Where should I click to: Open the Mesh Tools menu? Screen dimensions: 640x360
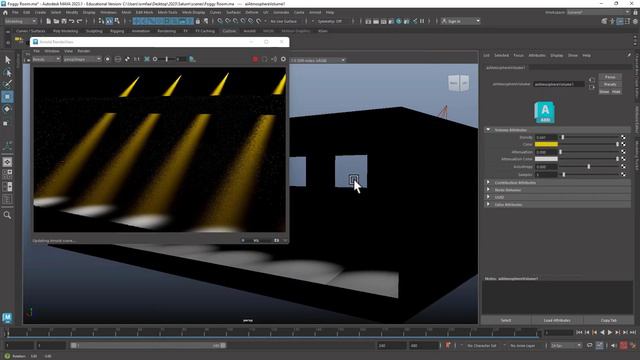pyautogui.click(x=167, y=13)
